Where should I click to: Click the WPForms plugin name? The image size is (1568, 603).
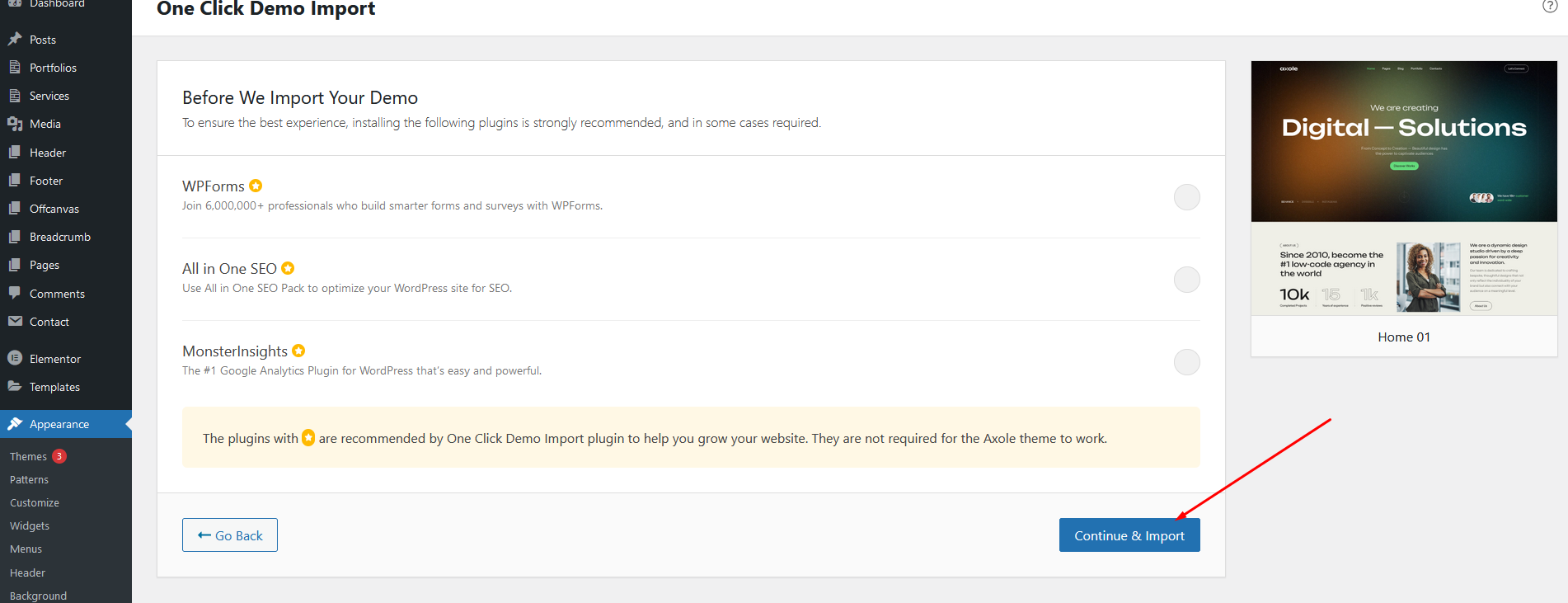click(214, 186)
